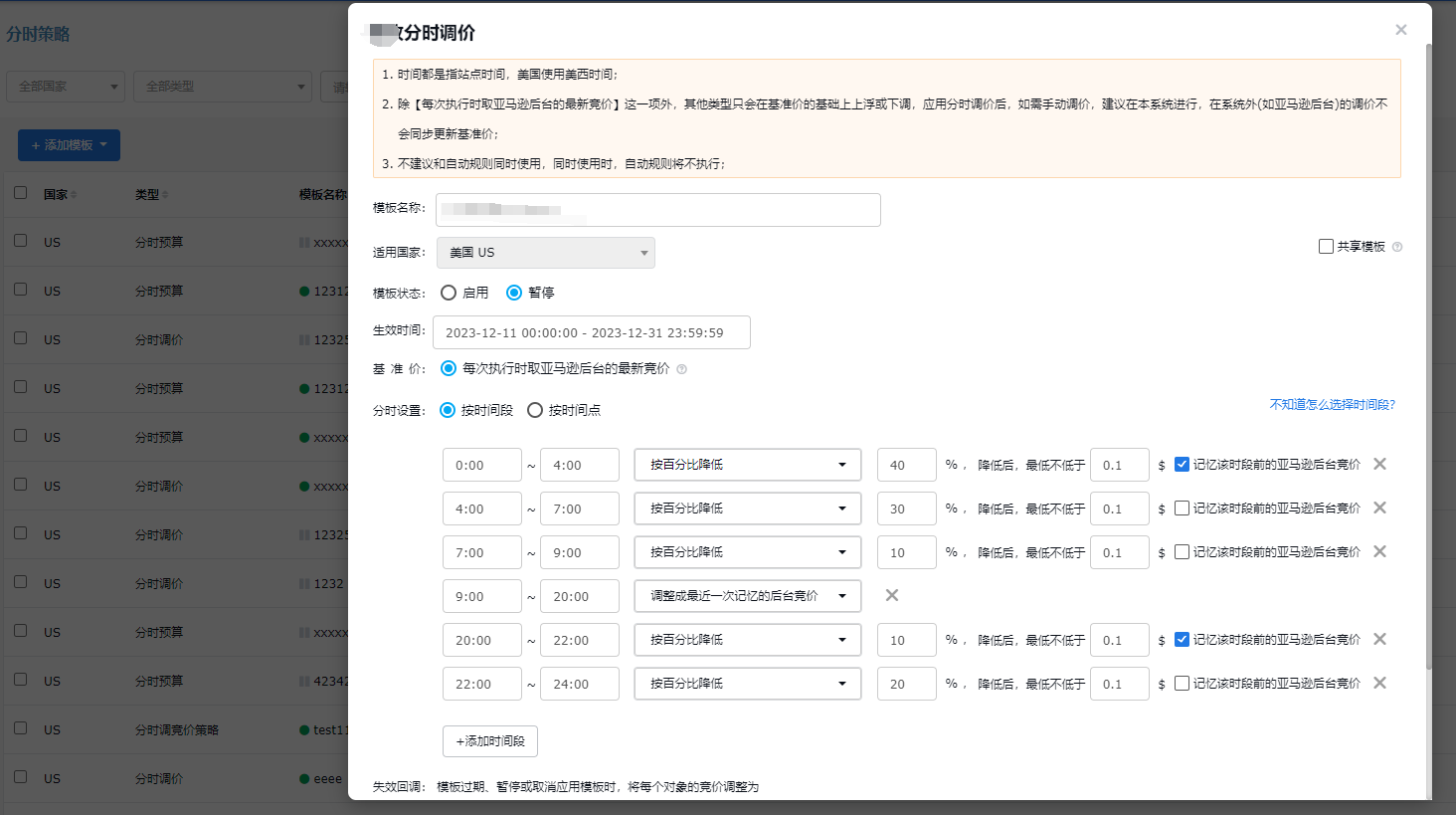This screenshot has width=1456, height=815.
Task: Edit minimum bid 0.1 in 22:00 ~ 24:00 row
Action: click(1120, 684)
